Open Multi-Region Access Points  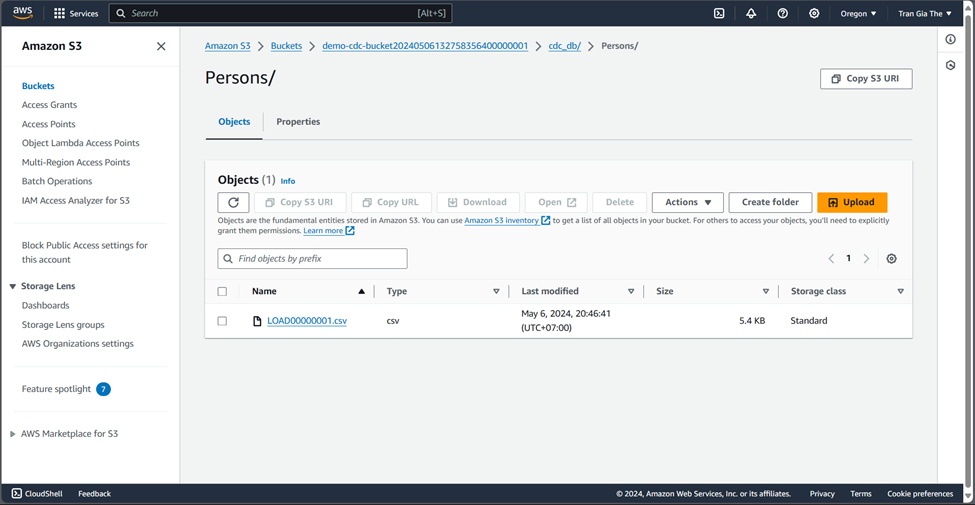click(76, 162)
